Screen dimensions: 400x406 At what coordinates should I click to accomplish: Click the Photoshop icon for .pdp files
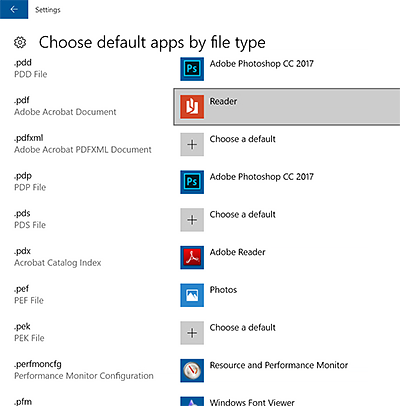coord(192,182)
